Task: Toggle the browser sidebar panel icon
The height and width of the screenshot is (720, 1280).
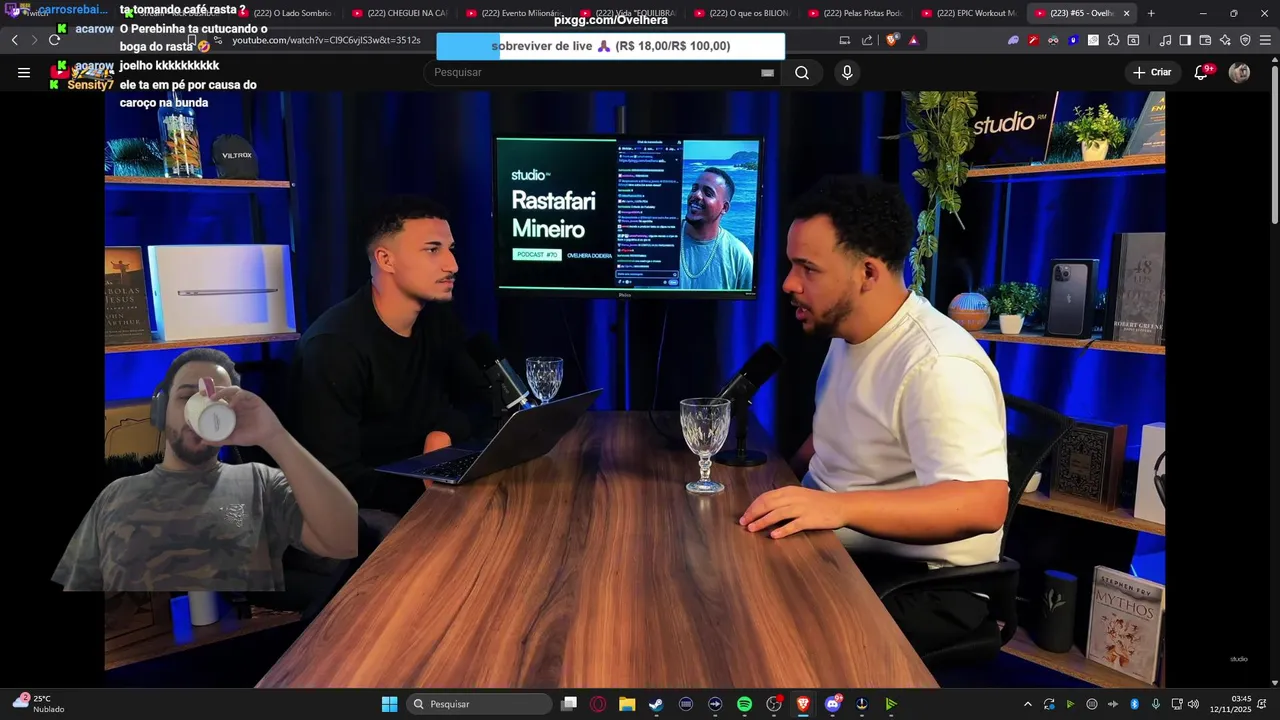Action: (1185, 40)
